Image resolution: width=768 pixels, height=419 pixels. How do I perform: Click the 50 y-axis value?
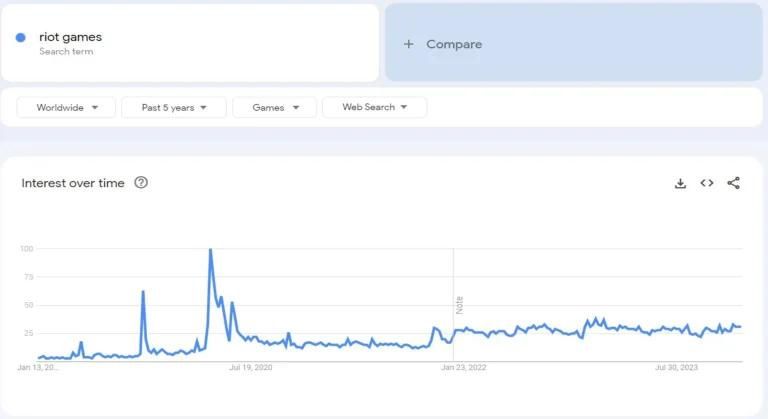point(28,305)
